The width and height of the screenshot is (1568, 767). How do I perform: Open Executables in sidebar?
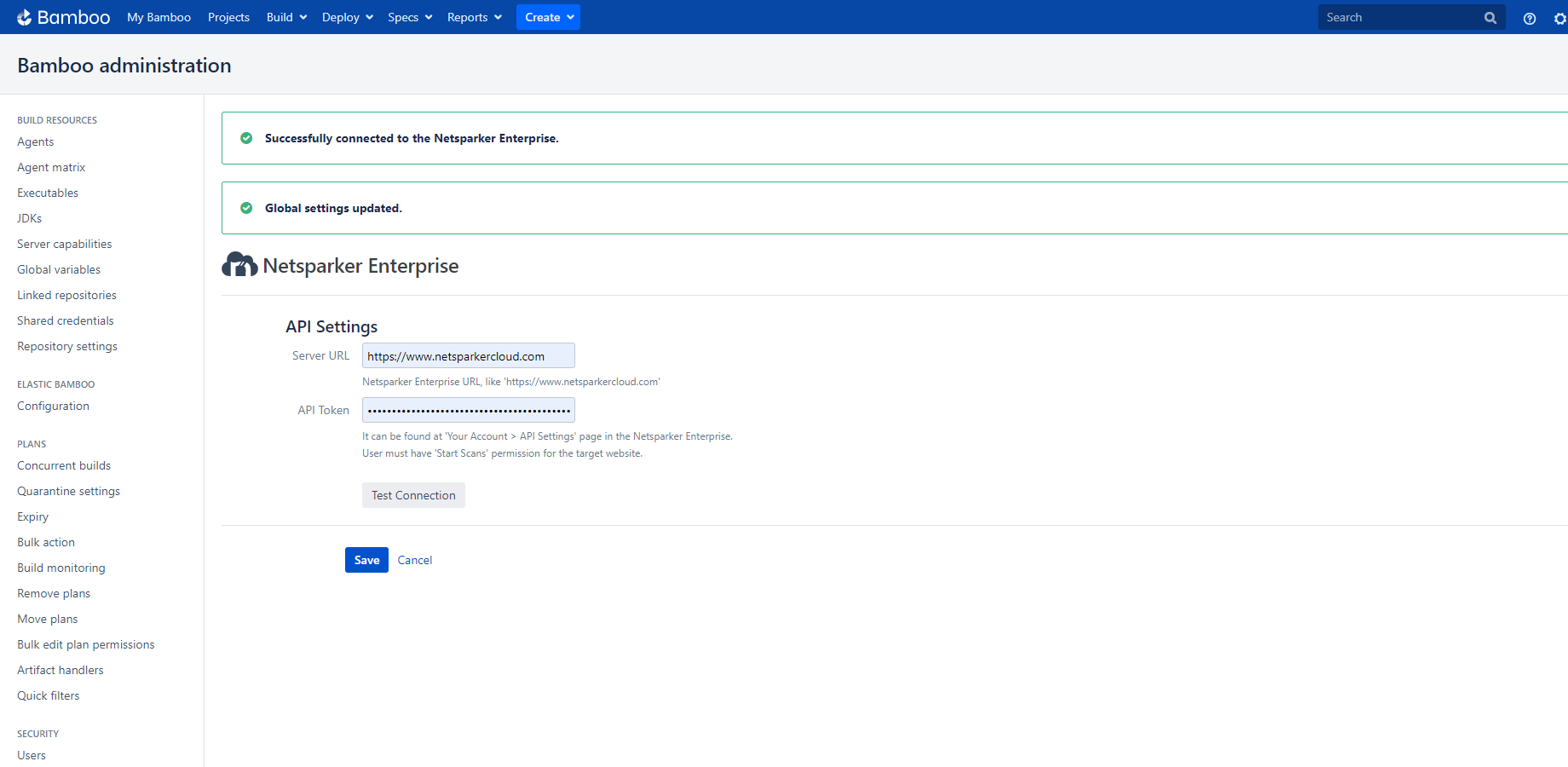coord(48,193)
